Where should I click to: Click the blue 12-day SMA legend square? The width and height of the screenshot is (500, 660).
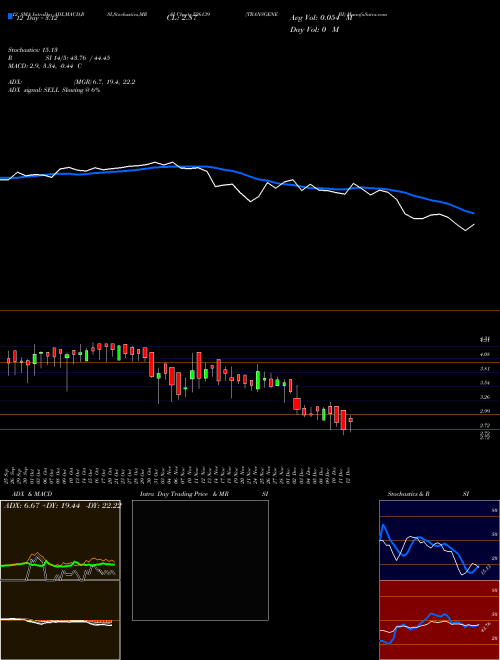pos(10,16)
